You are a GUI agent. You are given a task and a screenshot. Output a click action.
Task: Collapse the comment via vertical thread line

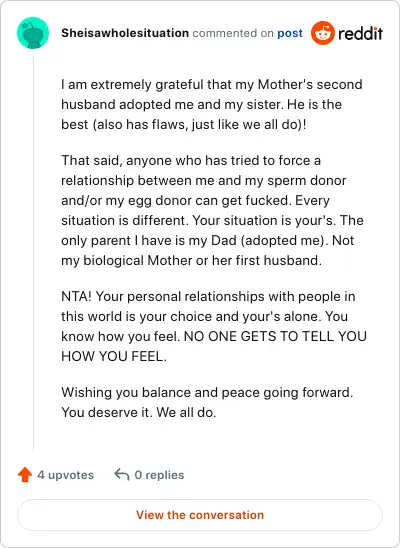coord(34,251)
